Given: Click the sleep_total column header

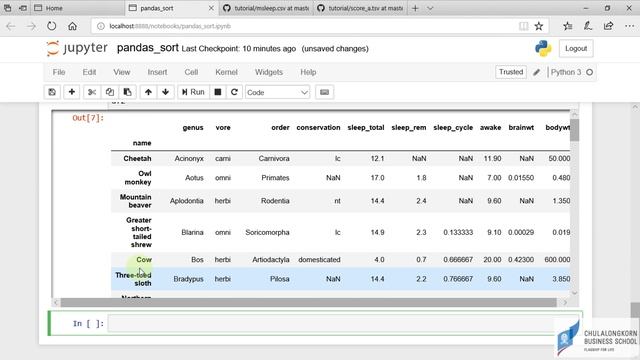Looking at the screenshot, I should coord(366,128).
